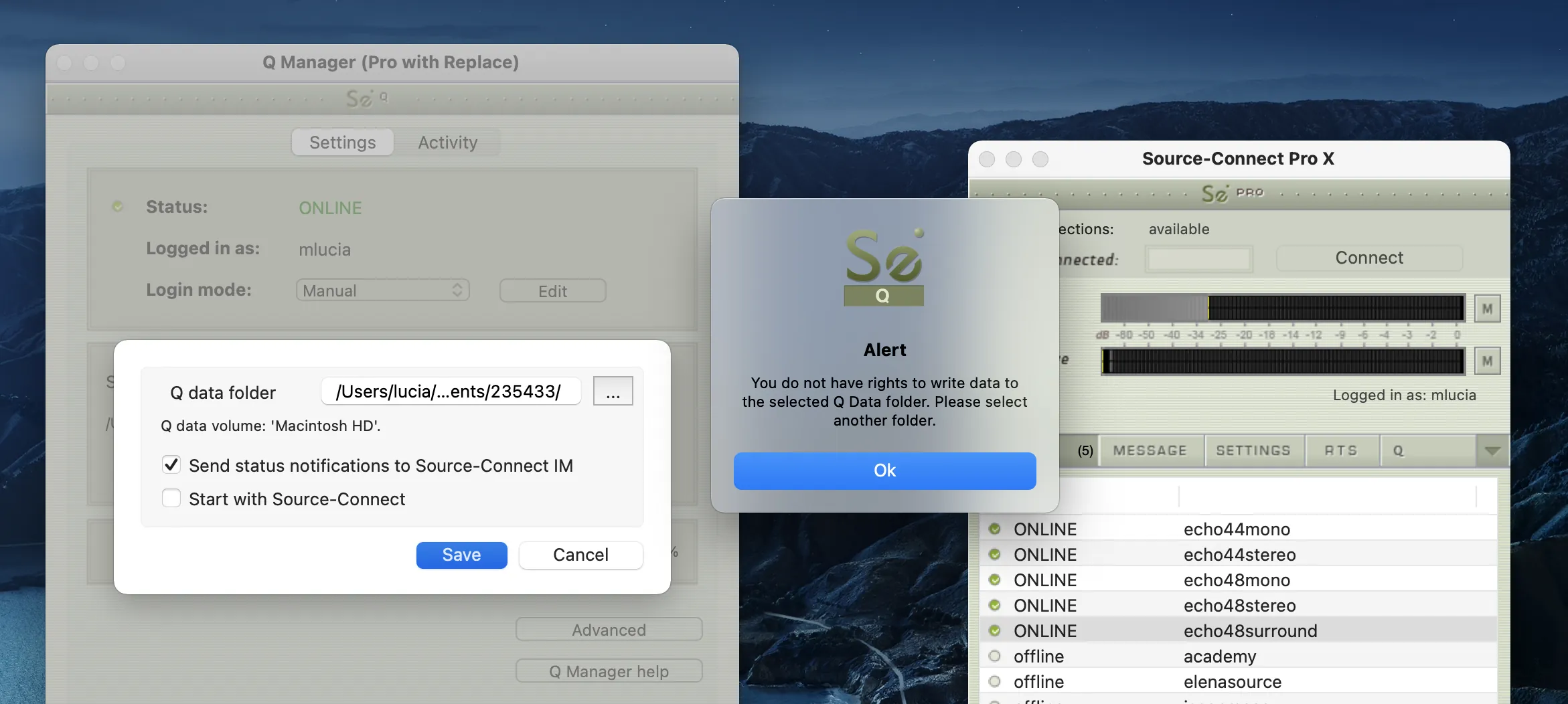The height and width of the screenshot is (704, 1568).
Task: Browse for Q data folder with ellipsis button
Action: (x=613, y=391)
